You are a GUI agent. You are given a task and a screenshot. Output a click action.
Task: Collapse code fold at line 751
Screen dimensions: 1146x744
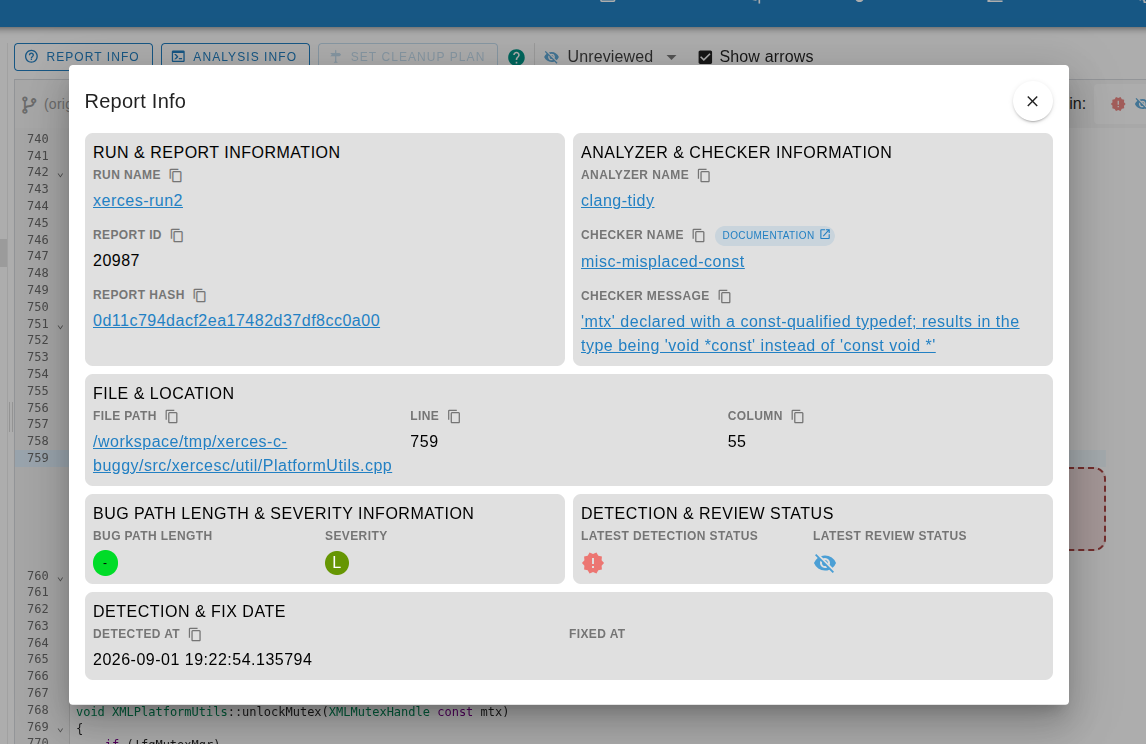coord(60,326)
